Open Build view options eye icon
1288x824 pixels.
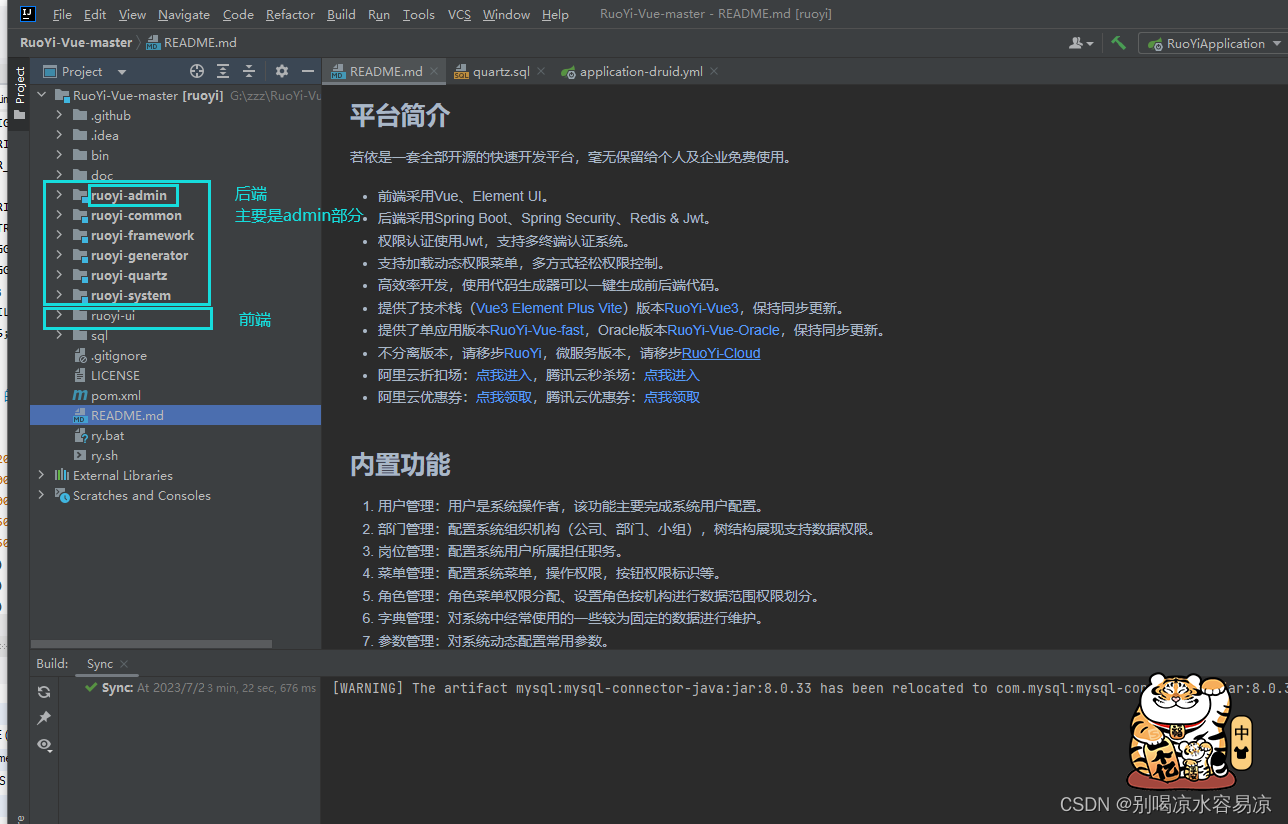point(44,745)
